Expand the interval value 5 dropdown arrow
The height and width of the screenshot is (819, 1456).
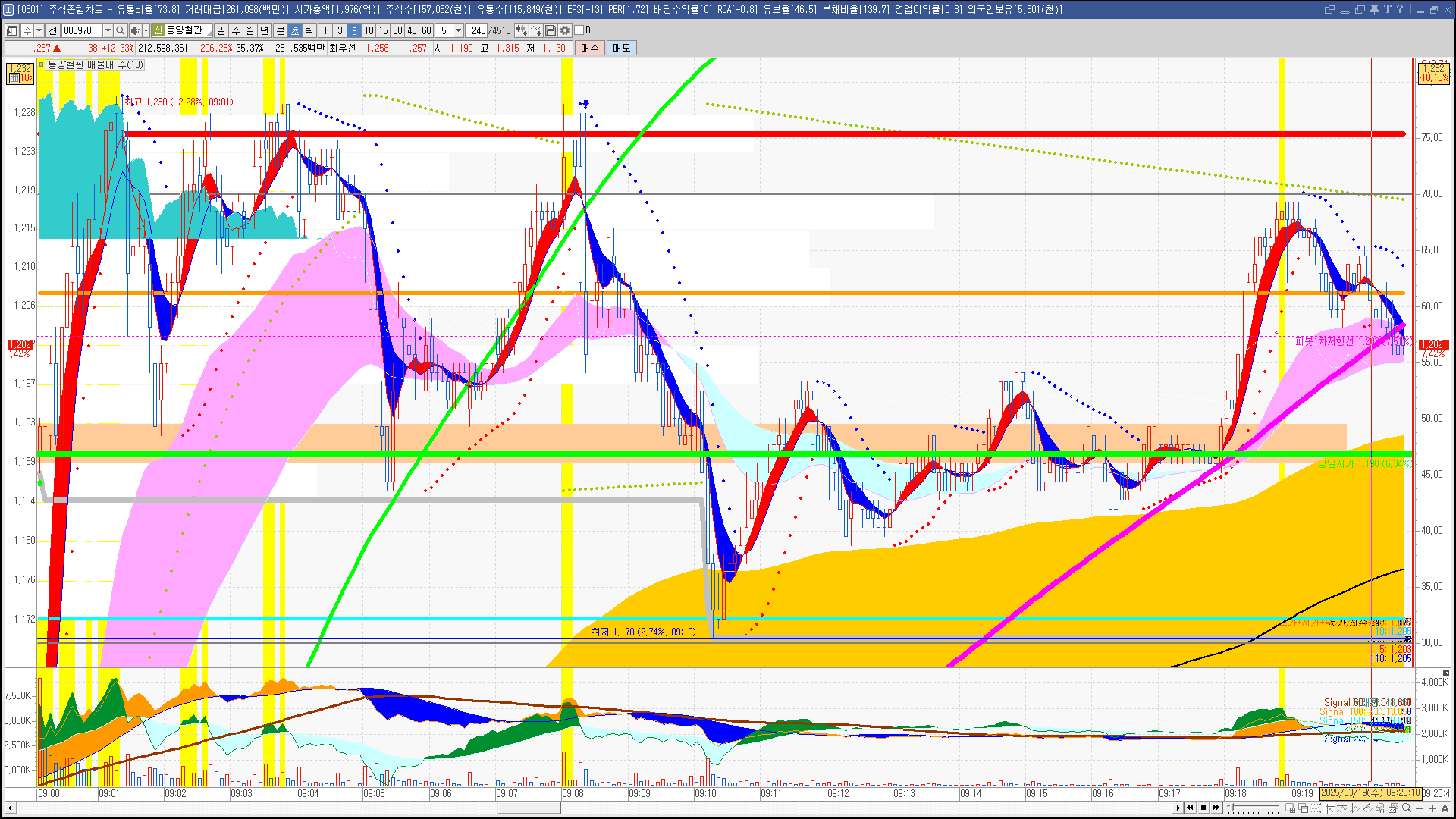tap(458, 30)
